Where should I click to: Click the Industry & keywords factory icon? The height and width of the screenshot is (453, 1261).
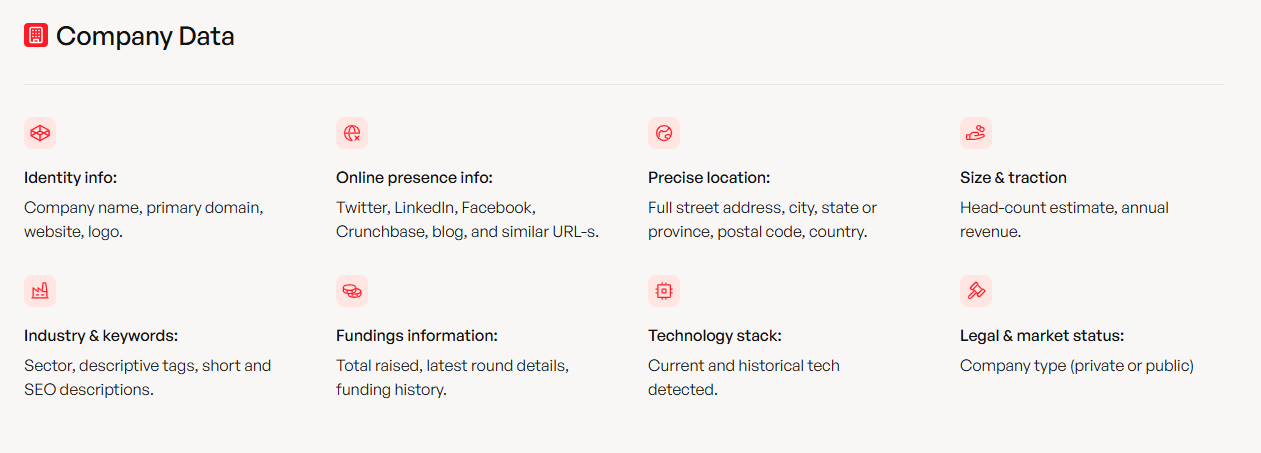(x=40, y=291)
